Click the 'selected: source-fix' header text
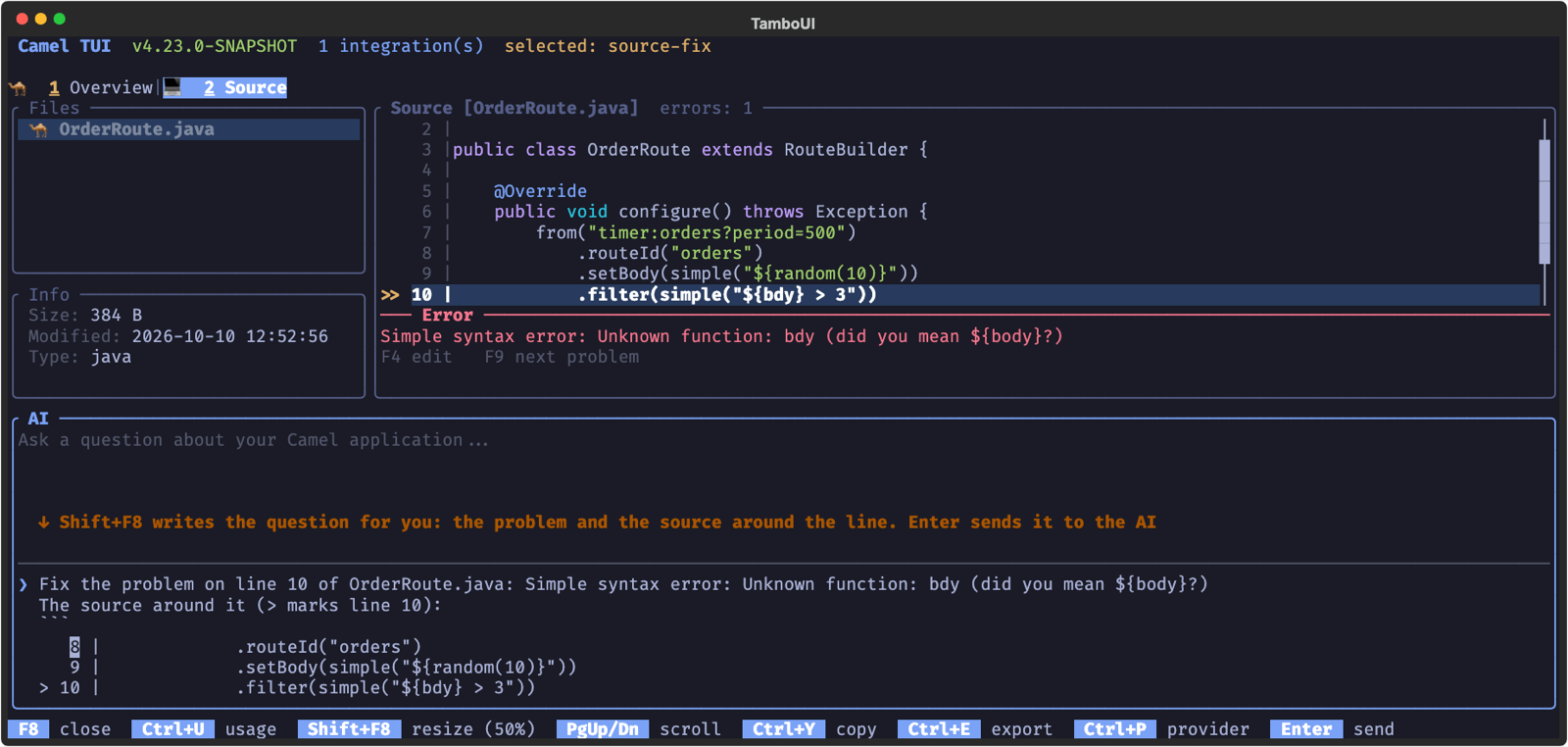This screenshot has width=1568, height=747. coord(608,46)
